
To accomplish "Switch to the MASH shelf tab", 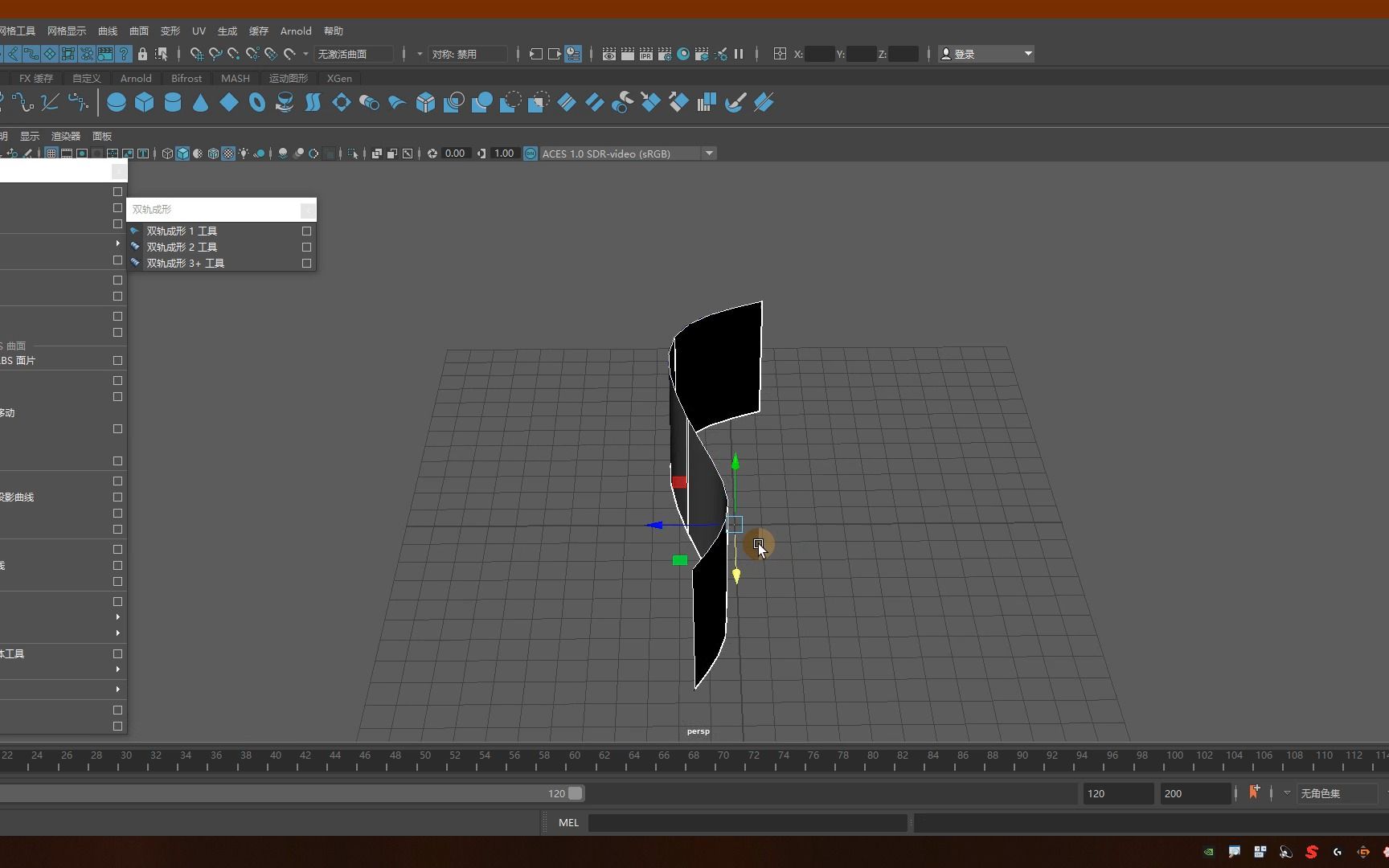I will click(x=235, y=78).
